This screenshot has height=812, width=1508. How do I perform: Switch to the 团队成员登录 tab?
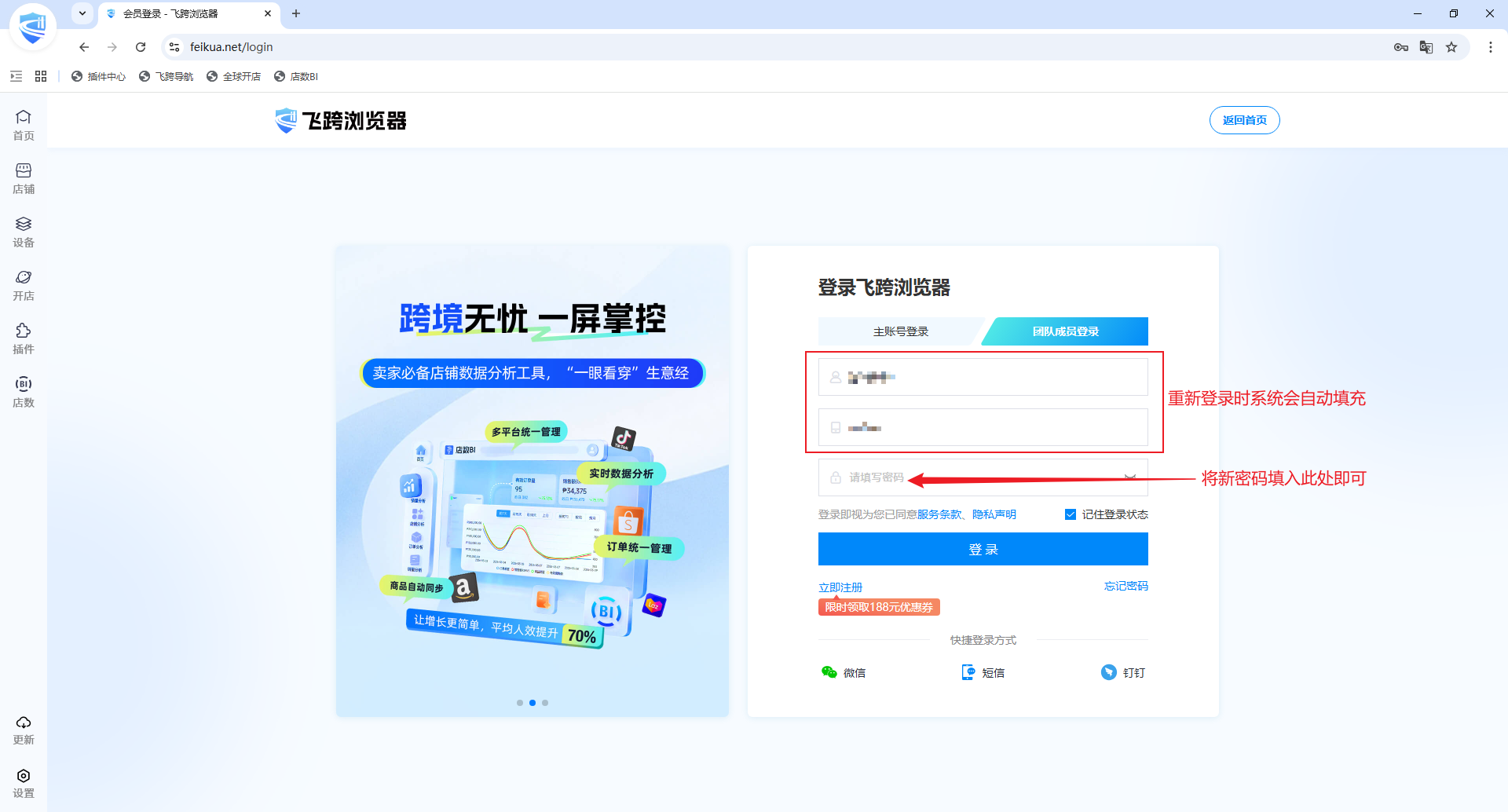click(1066, 331)
